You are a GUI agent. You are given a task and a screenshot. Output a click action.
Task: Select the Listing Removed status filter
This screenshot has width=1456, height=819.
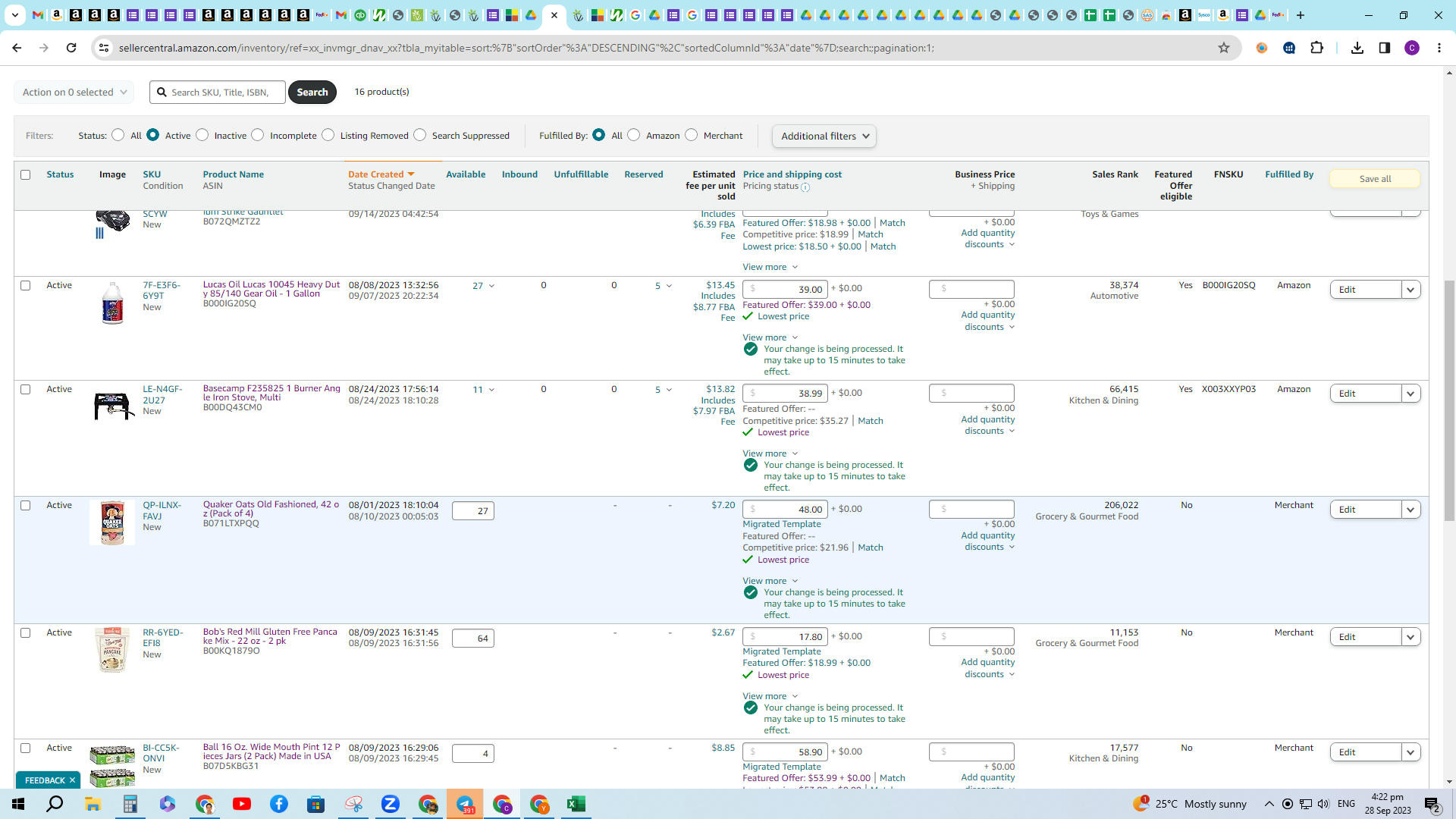328,135
